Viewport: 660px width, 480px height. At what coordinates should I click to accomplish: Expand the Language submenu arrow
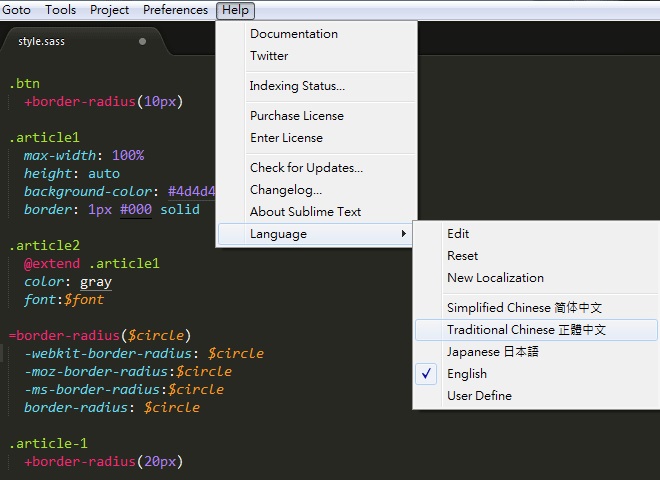(x=404, y=233)
